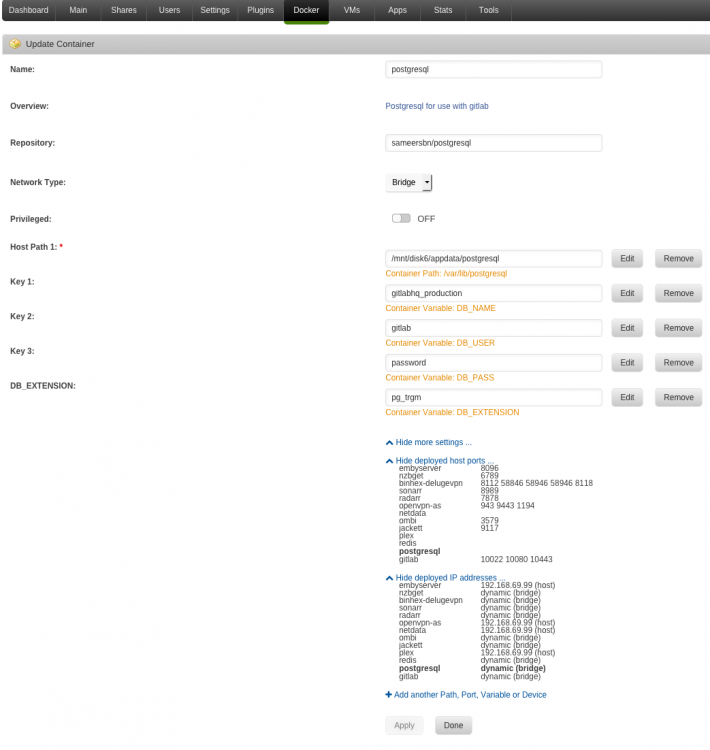This screenshot has height=750, width=710.
Task: Click 'Container Path: /var/lib/postgresql' text
Action: click(446, 274)
